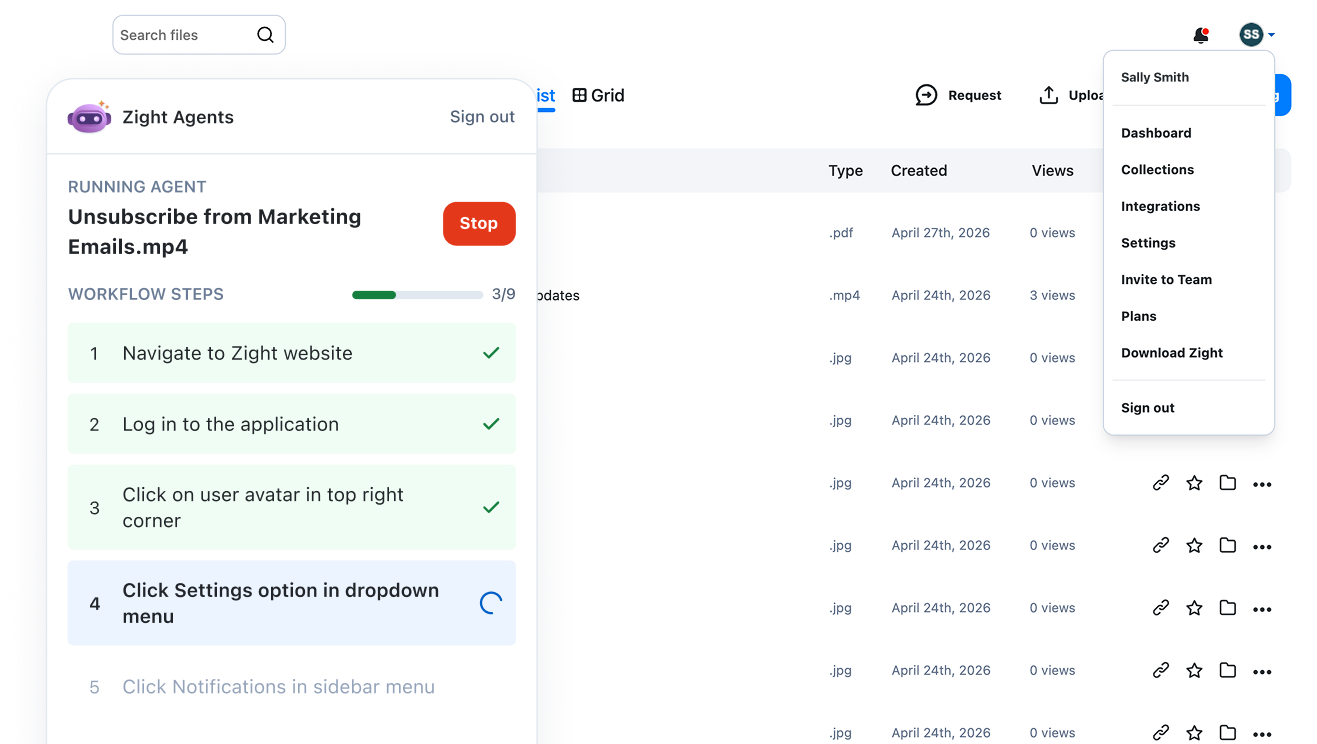Select step 5 Click Notifications in sidebar menu

click(292, 687)
